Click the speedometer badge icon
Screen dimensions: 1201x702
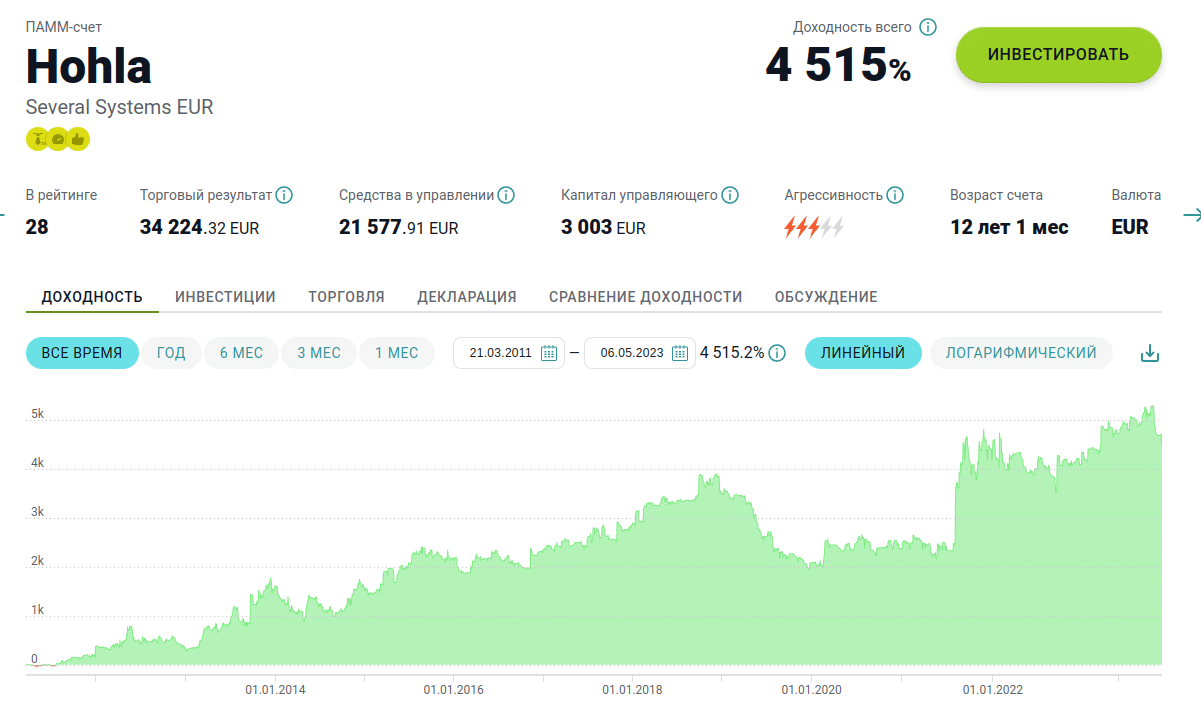[58, 139]
